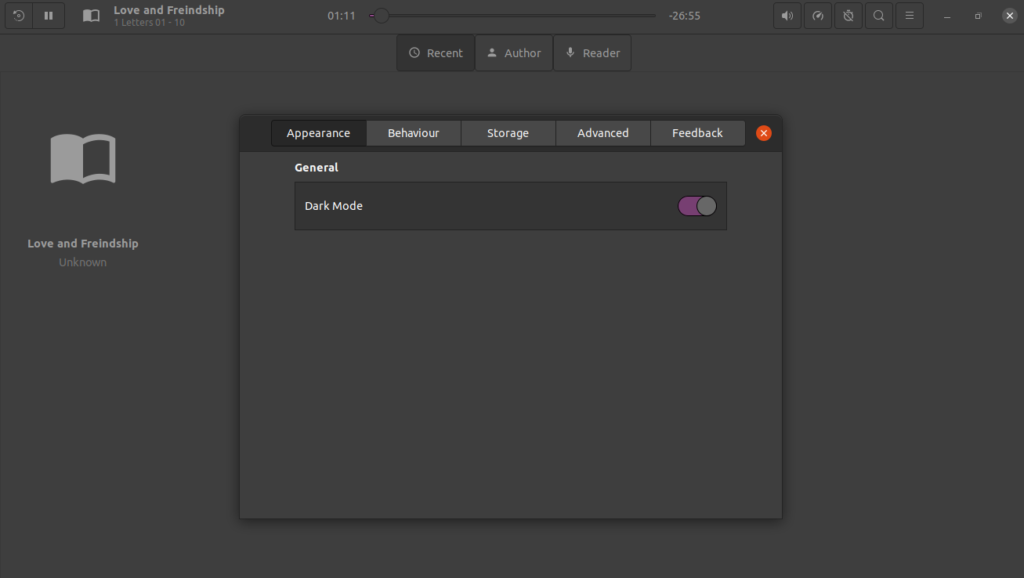Switch to the Storage tab
This screenshot has height=578, width=1024.
(x=508, y=133)
